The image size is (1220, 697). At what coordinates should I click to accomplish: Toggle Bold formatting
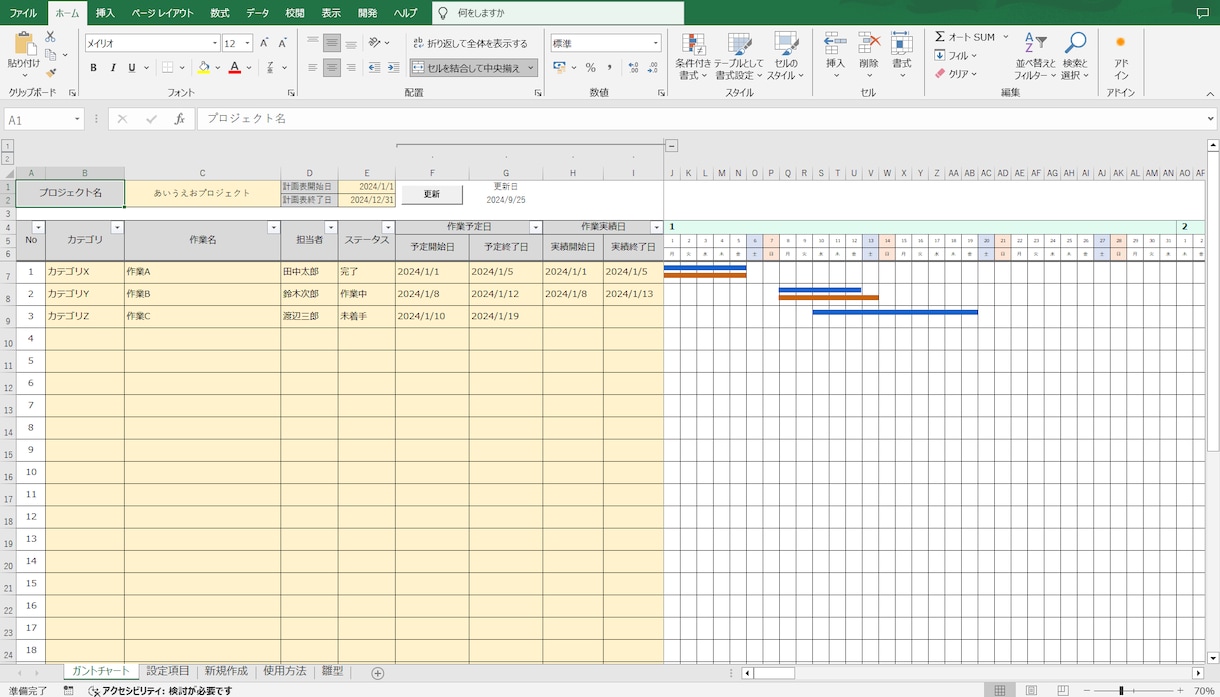coord(94,68)
